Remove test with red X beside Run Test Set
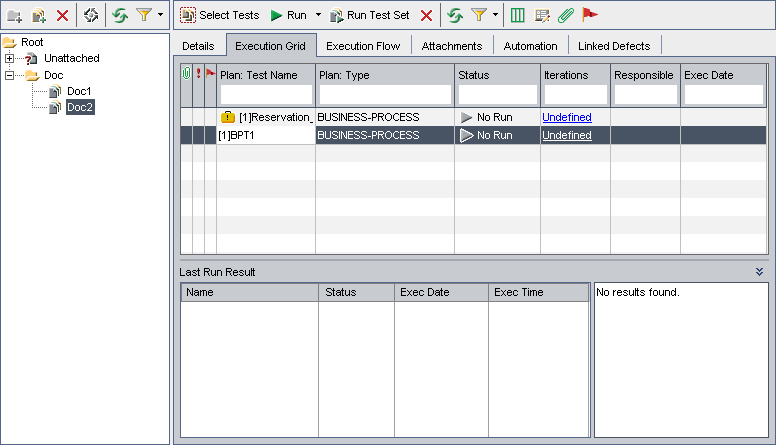776x445 pixels. [x=426, y=15]
